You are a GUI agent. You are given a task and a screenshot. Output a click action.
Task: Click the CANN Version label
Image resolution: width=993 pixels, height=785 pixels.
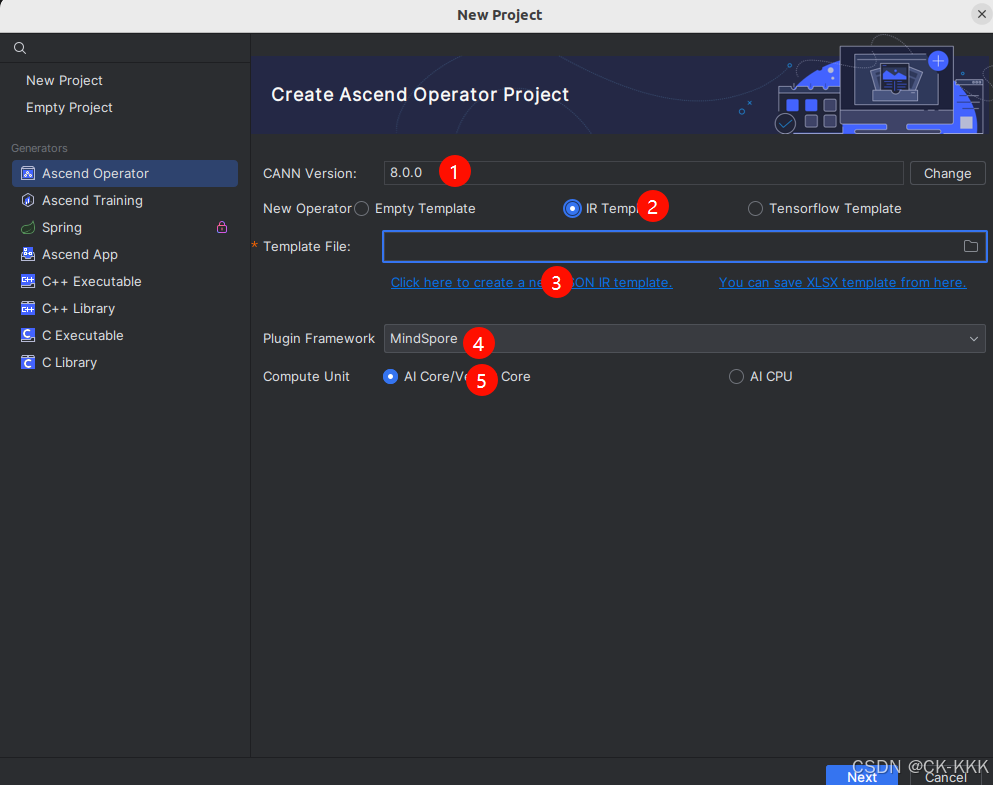click(310, 173)
